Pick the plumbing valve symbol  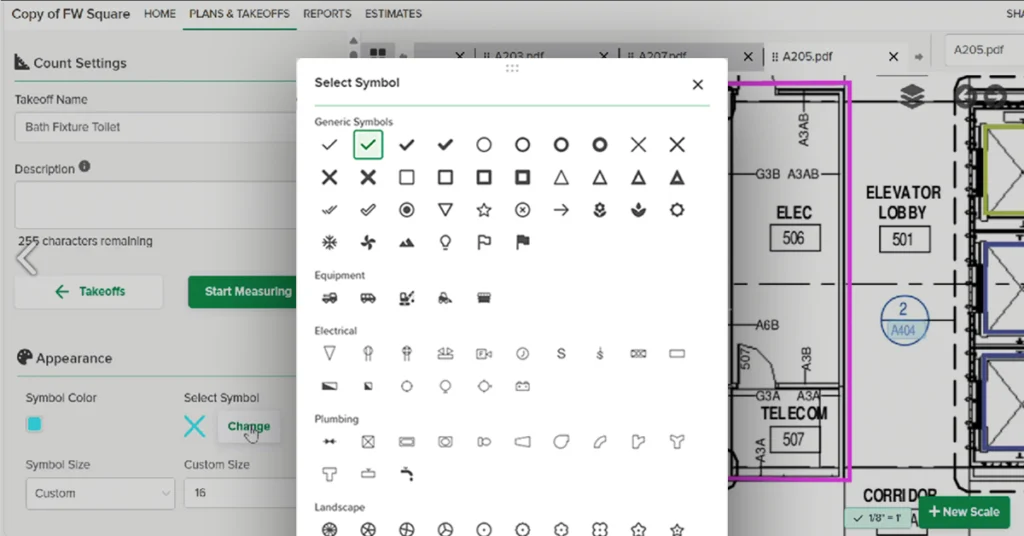(x=329, y=442)
